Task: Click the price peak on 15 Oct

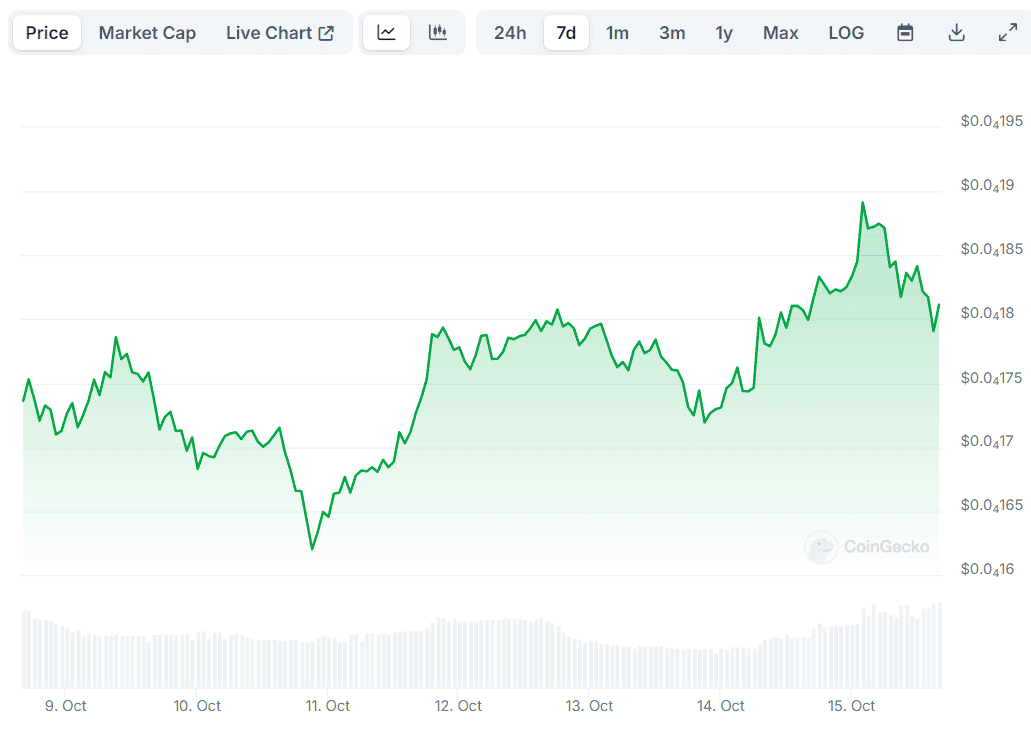Action: (863, 203)
